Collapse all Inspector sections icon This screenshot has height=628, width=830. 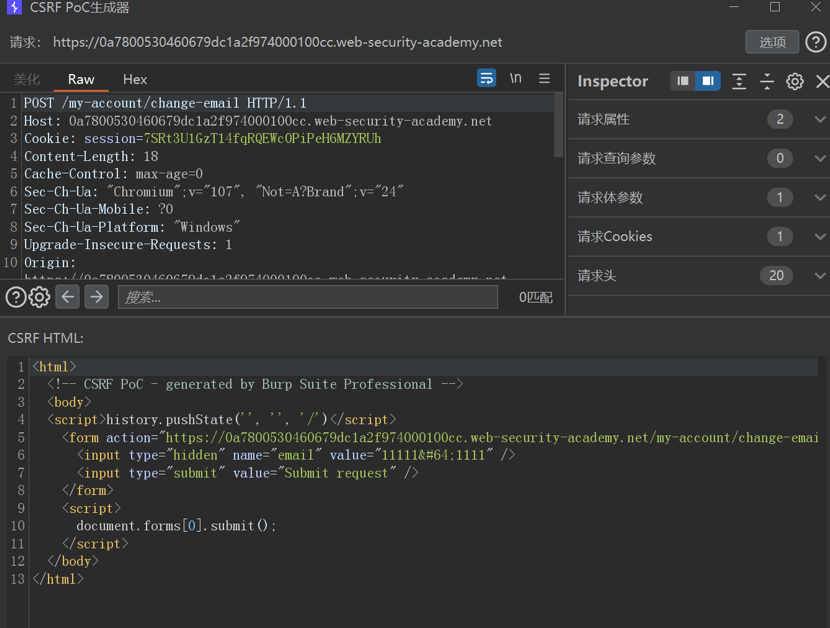tap(766, 81)
